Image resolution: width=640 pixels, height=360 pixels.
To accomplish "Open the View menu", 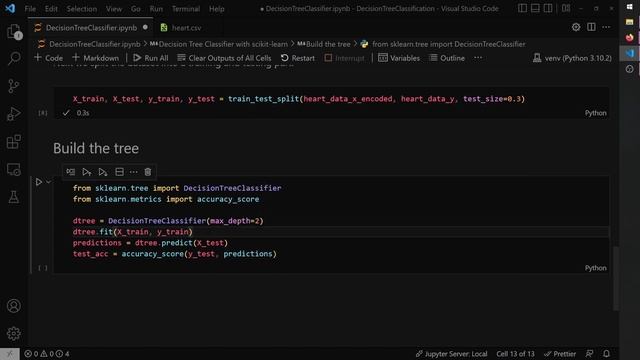I will click(114, 9).
